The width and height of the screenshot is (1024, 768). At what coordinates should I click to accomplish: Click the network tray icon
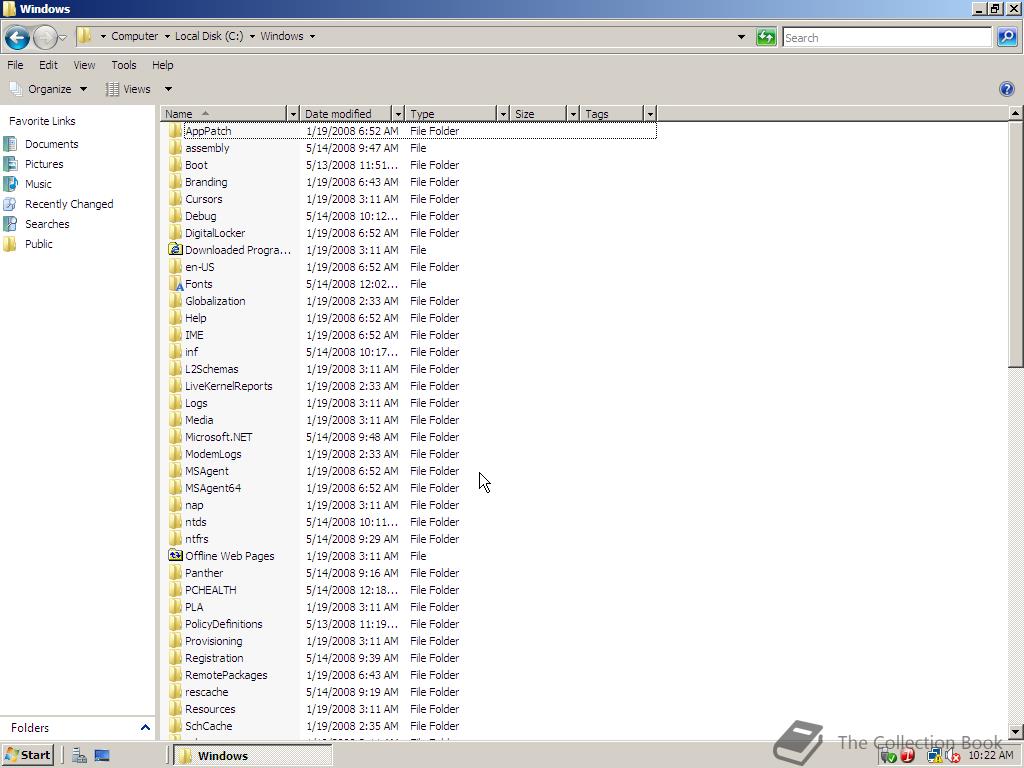coord(934,756)
